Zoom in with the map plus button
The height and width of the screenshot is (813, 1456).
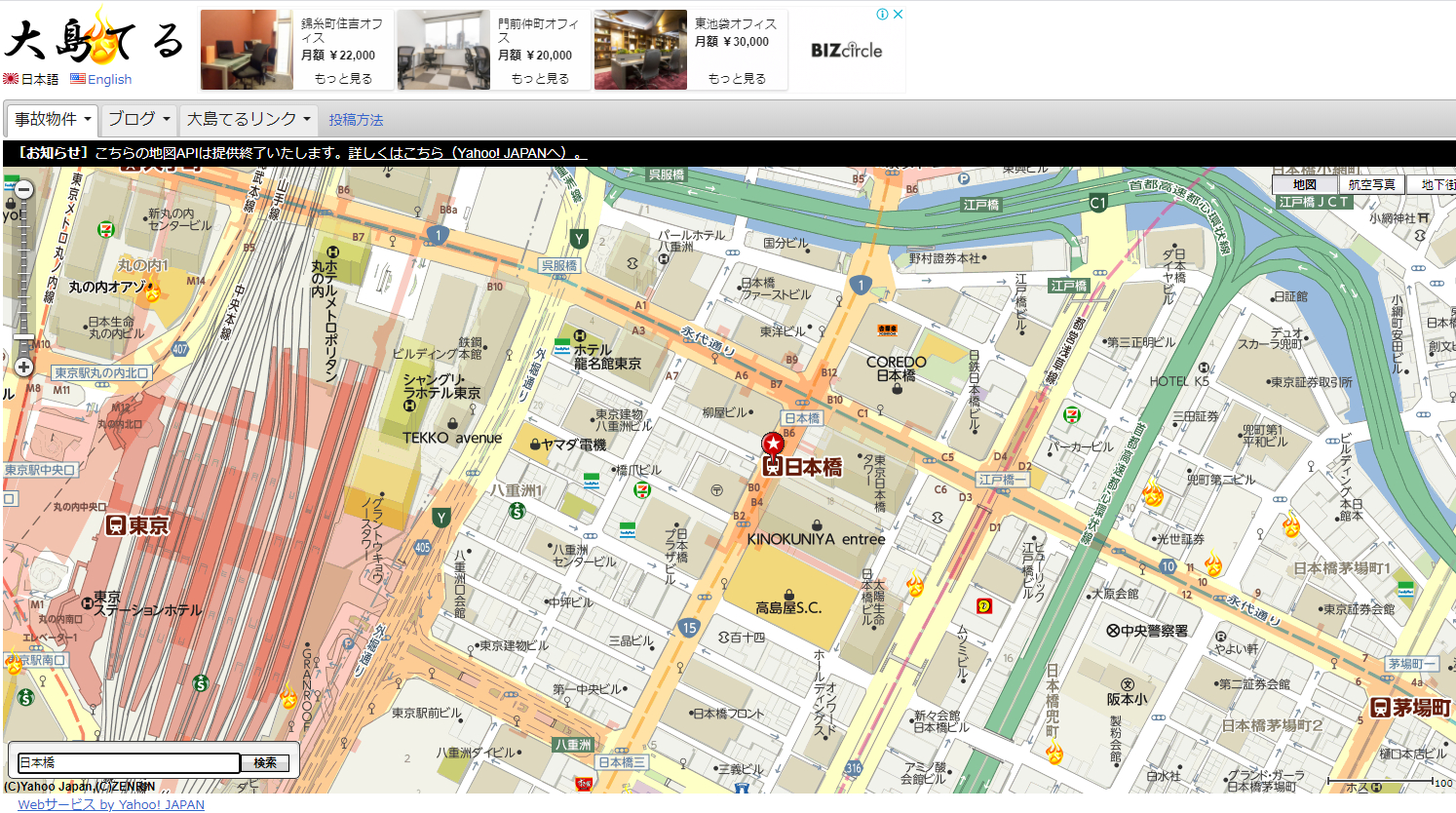point(24,368)
